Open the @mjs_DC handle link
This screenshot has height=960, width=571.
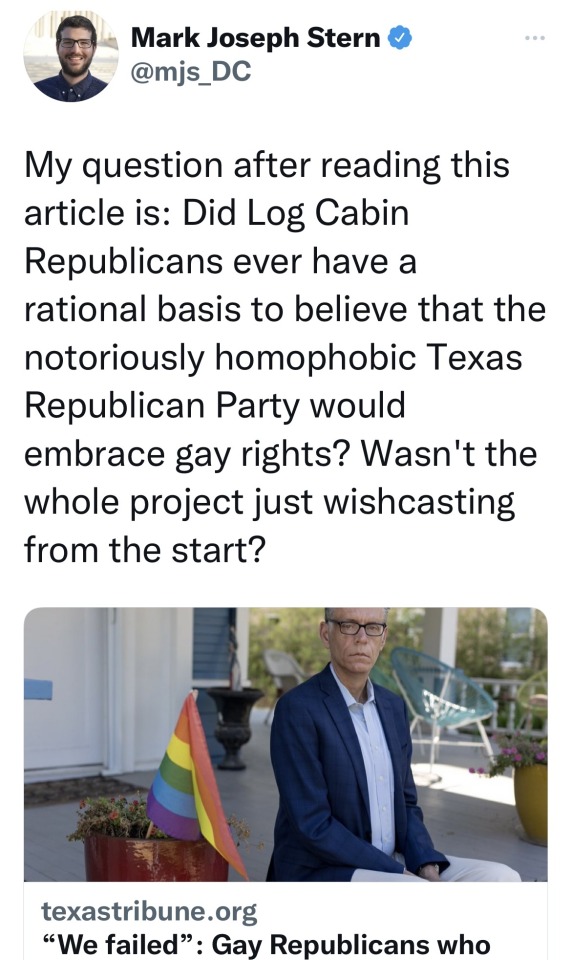(191, 72)
